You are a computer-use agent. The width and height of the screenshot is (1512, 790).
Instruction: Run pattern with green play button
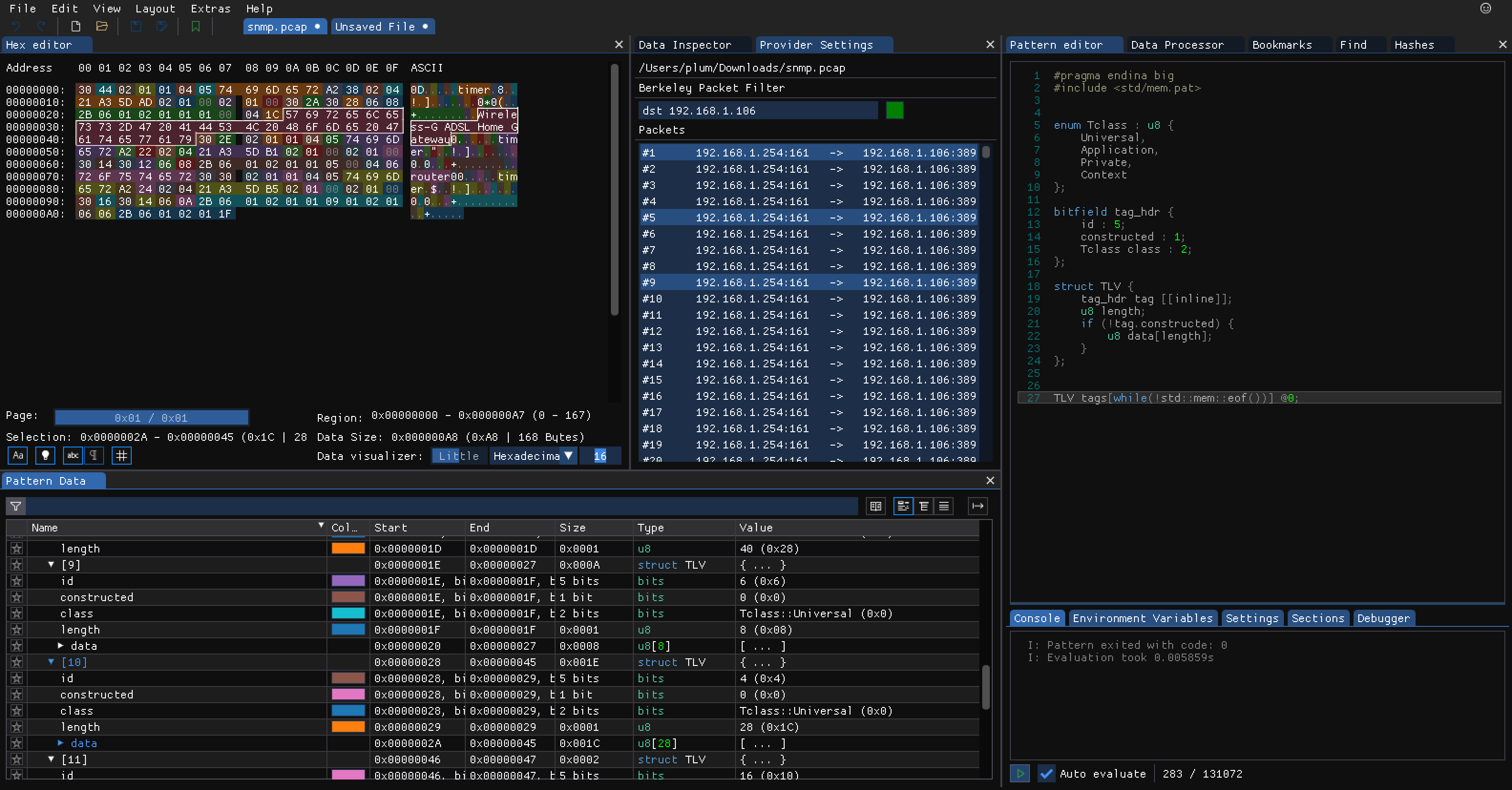click(1019, 774)
